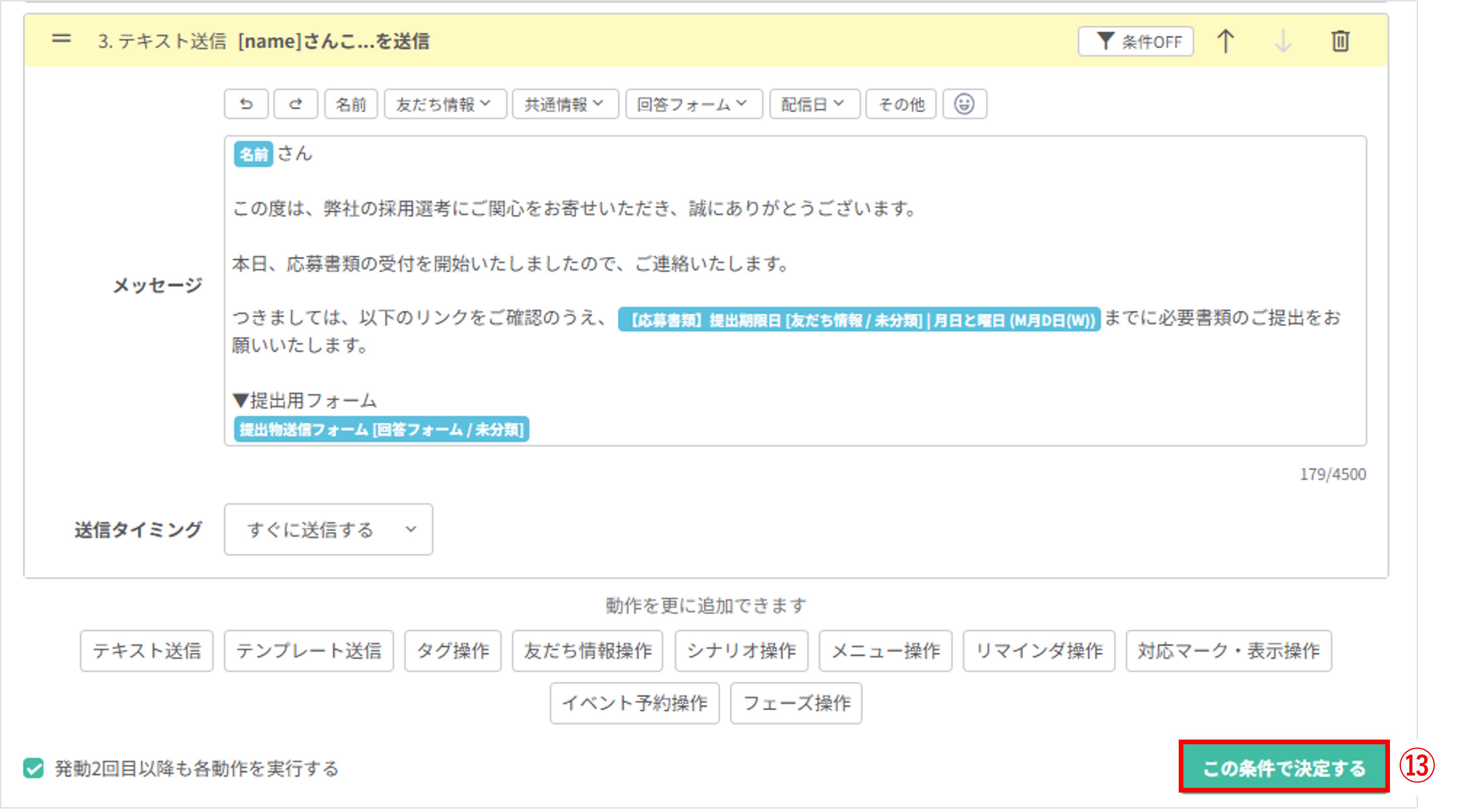Delete this text send action
1458x812 pixels.
pyautogui.click(x=1341, y=40)
